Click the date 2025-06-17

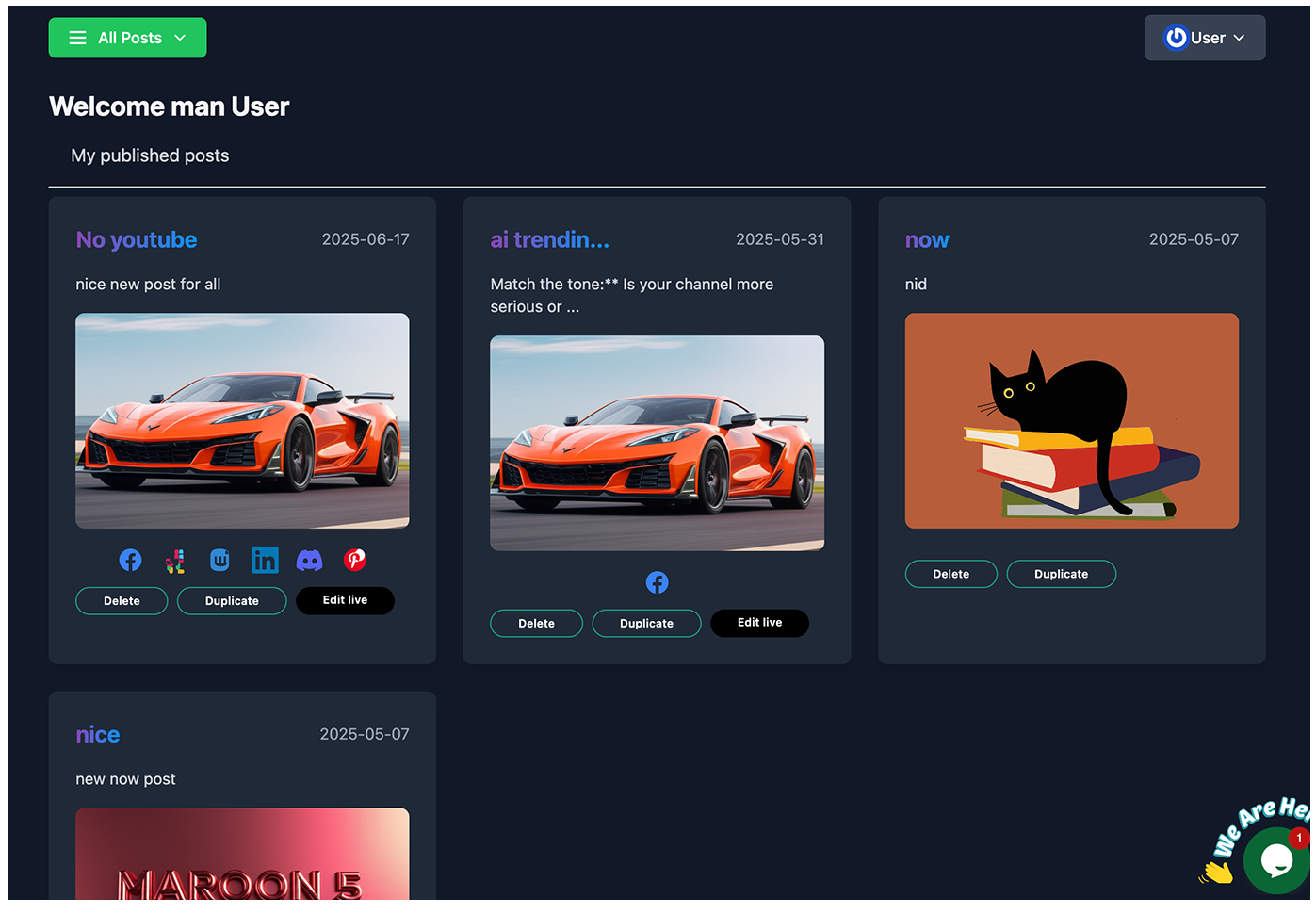point(366,239)
